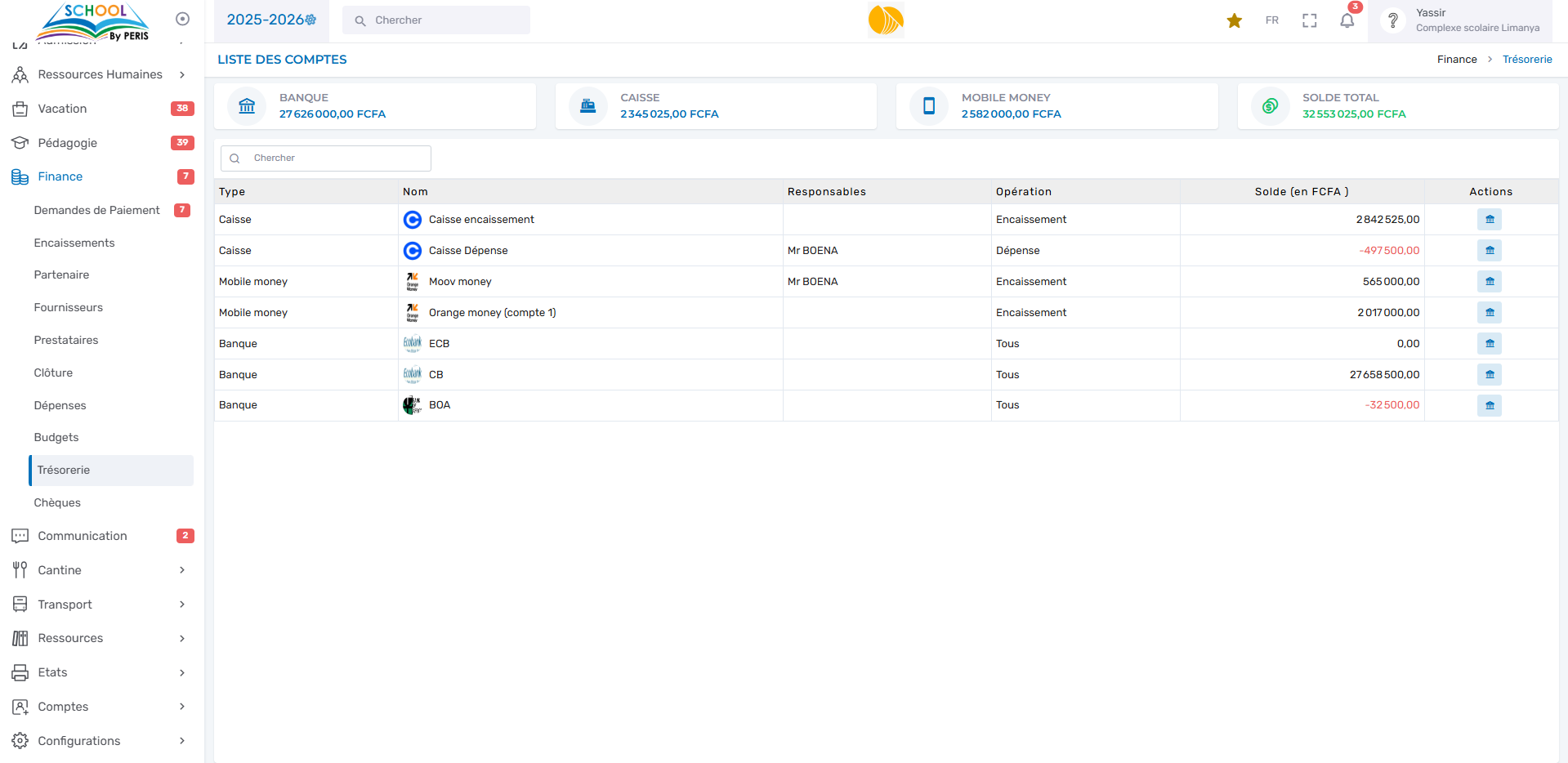1568x763 pixels.
Task: Click action icon for Moov money row
Action: (1489, 282)
